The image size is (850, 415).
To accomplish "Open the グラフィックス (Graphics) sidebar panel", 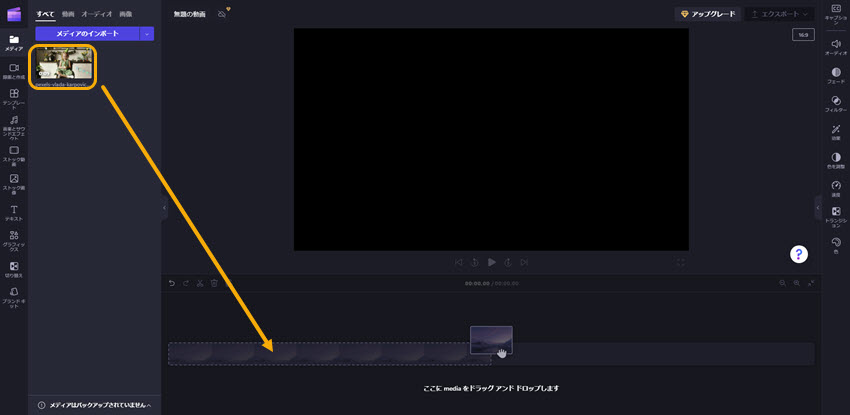I will [14, 240].
